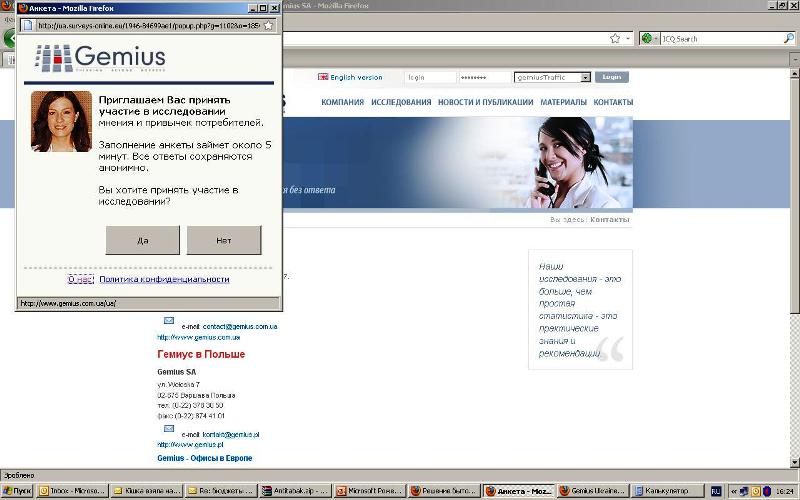Expand the address bar history dropdown arrow
The width and height of the screenshot is (800, 500).
tap(628, 38)
